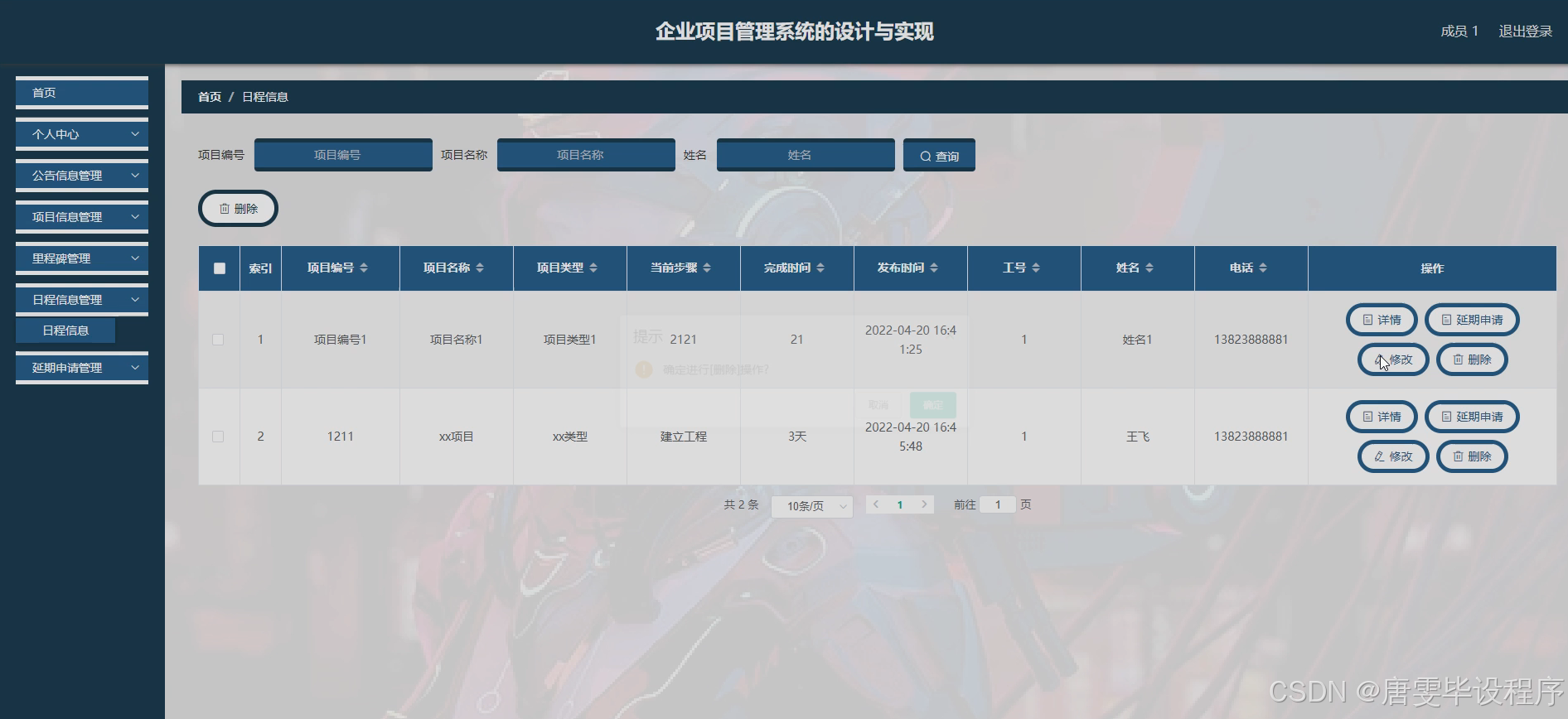The height and width of the screenshot is (719, 1568).
Task: Sort by 完成时间 column arrows
Action: tap(820, 268)
